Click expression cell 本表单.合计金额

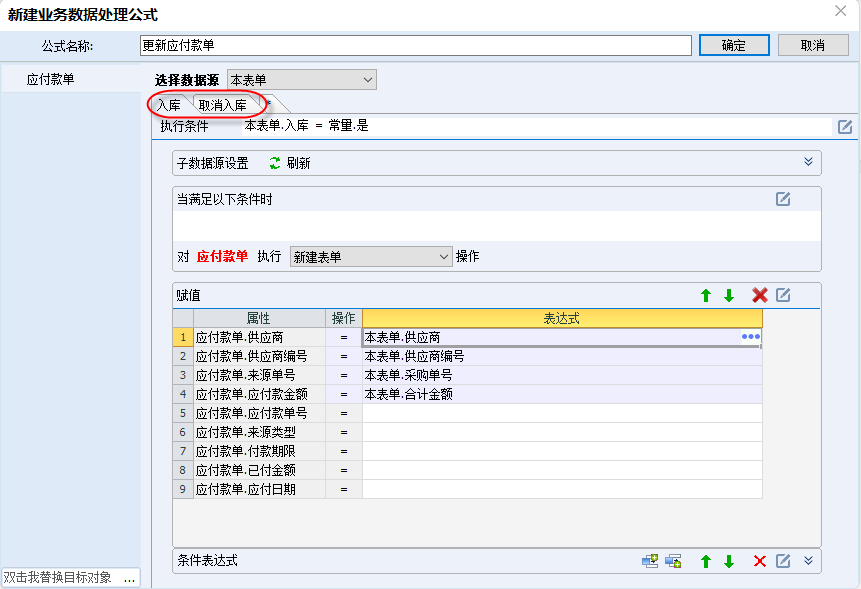click(562, 395)
